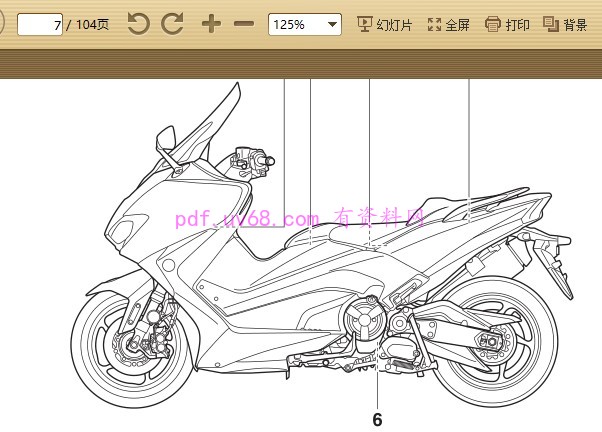Click the page number input field
Screen dimensions: 602x432
coord(40,25)
